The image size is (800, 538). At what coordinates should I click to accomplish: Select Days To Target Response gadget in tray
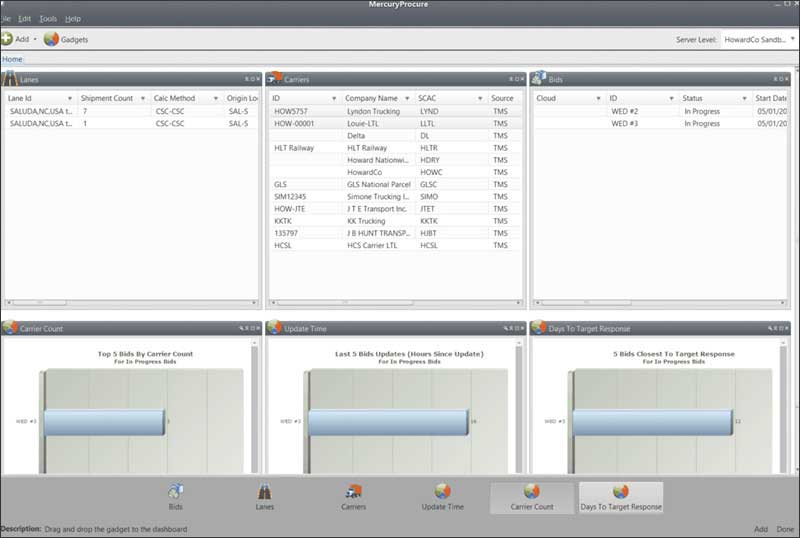tap(621, 498)
